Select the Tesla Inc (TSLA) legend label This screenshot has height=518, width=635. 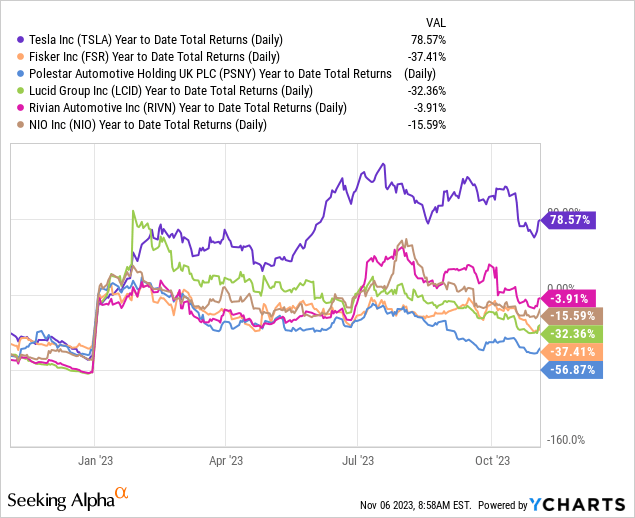(150, 39)
